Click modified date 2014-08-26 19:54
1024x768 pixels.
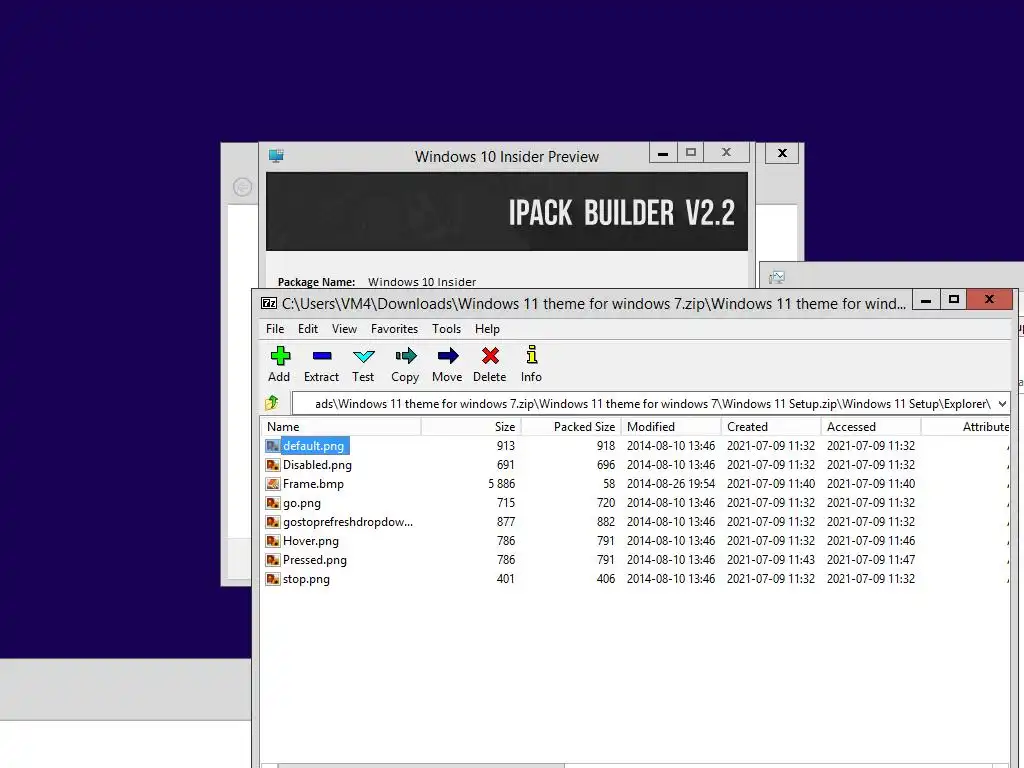[x=671, y=484]
